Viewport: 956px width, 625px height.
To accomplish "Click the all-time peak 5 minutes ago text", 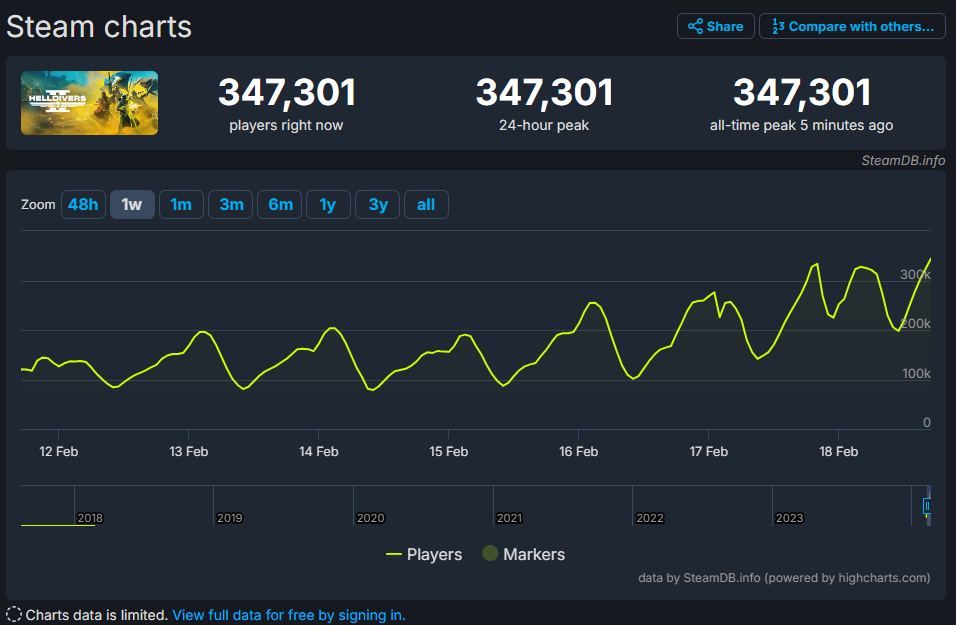I will (x=801, y=125).
